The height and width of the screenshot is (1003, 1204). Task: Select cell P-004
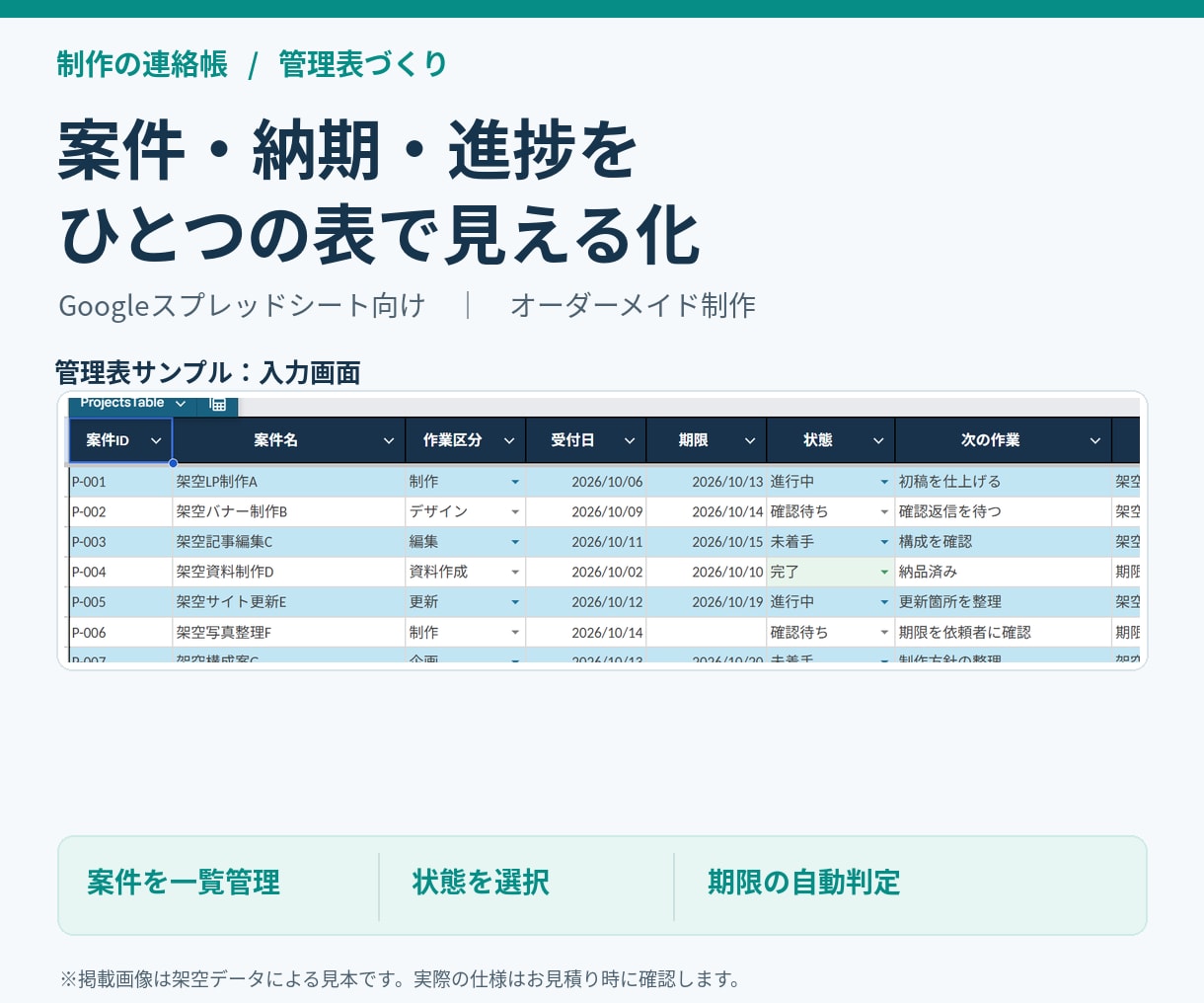(120, 572)
